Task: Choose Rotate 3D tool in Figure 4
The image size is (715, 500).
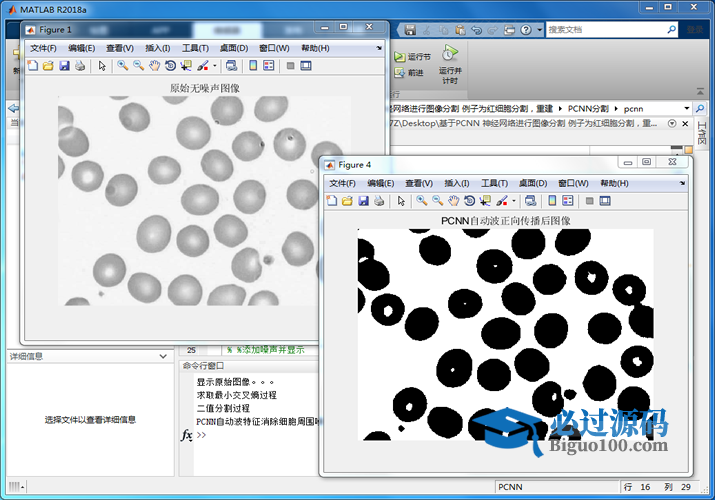Action: point(469,201)
